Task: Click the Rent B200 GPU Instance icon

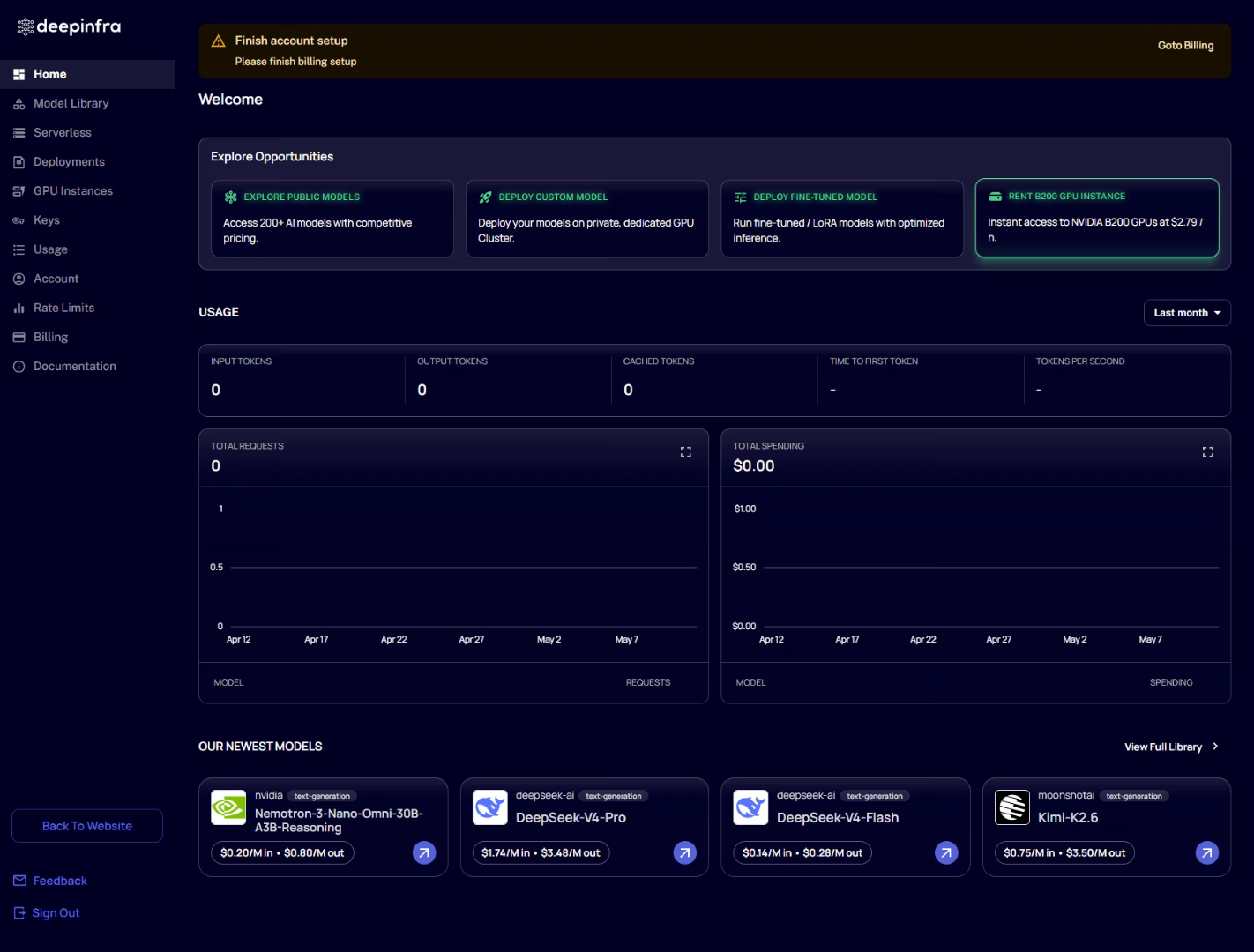Action: pos(995,197)
